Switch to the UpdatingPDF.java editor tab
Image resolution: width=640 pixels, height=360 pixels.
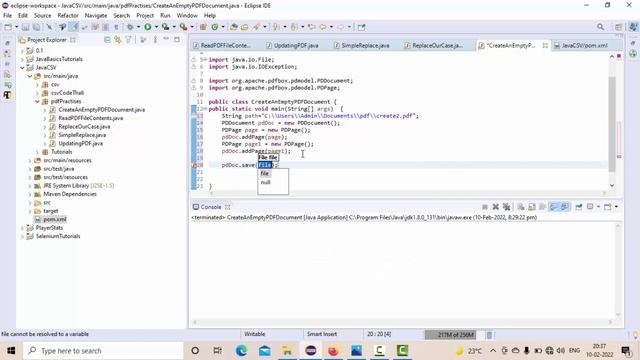point(292,45)
